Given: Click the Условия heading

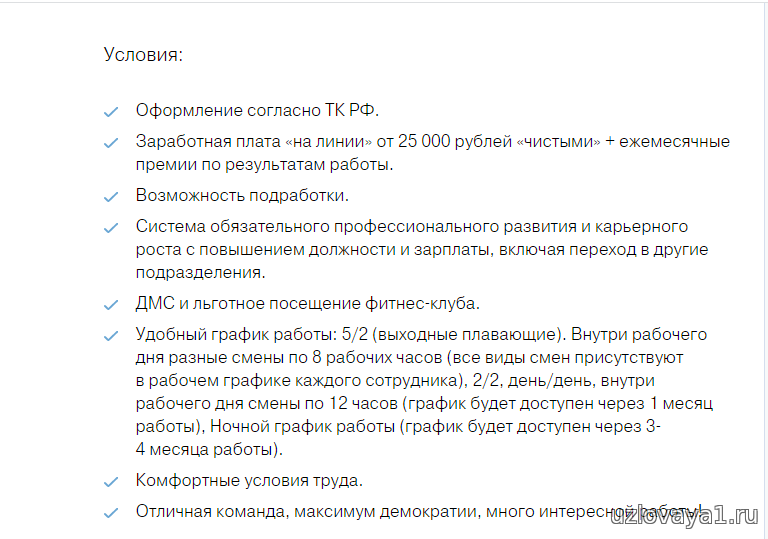Looking at the screenshot, I should pos(143,54).
